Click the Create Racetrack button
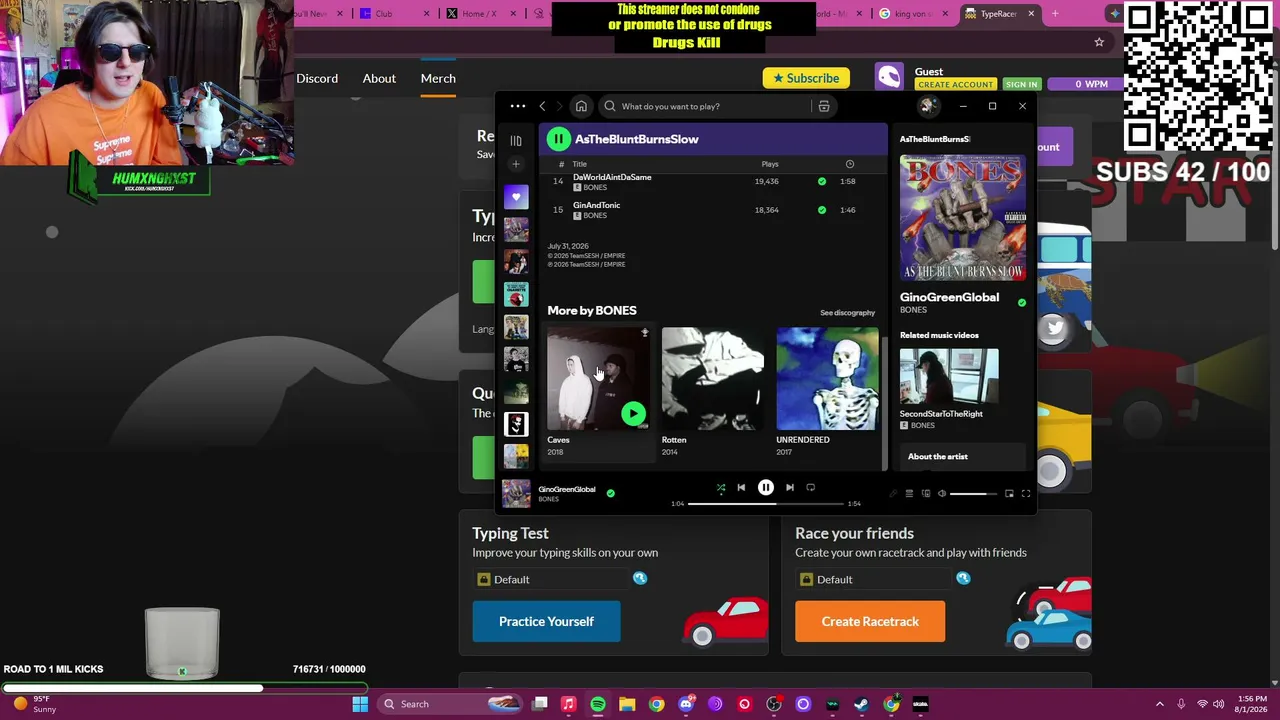Image resolution: width=1280 pixels, height=720 pixels. pos(870,621)
